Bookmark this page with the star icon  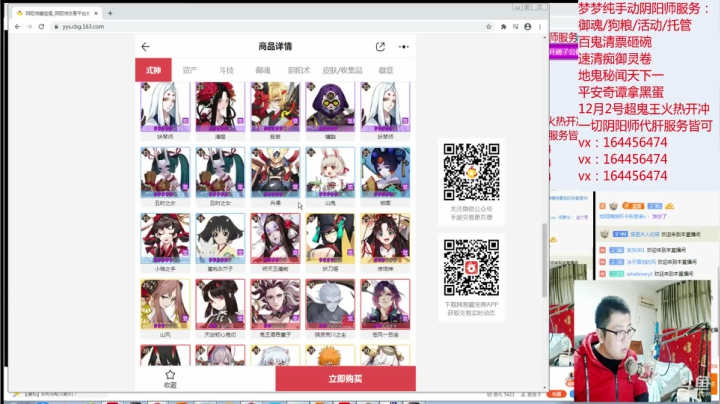[x=489, y=27]
